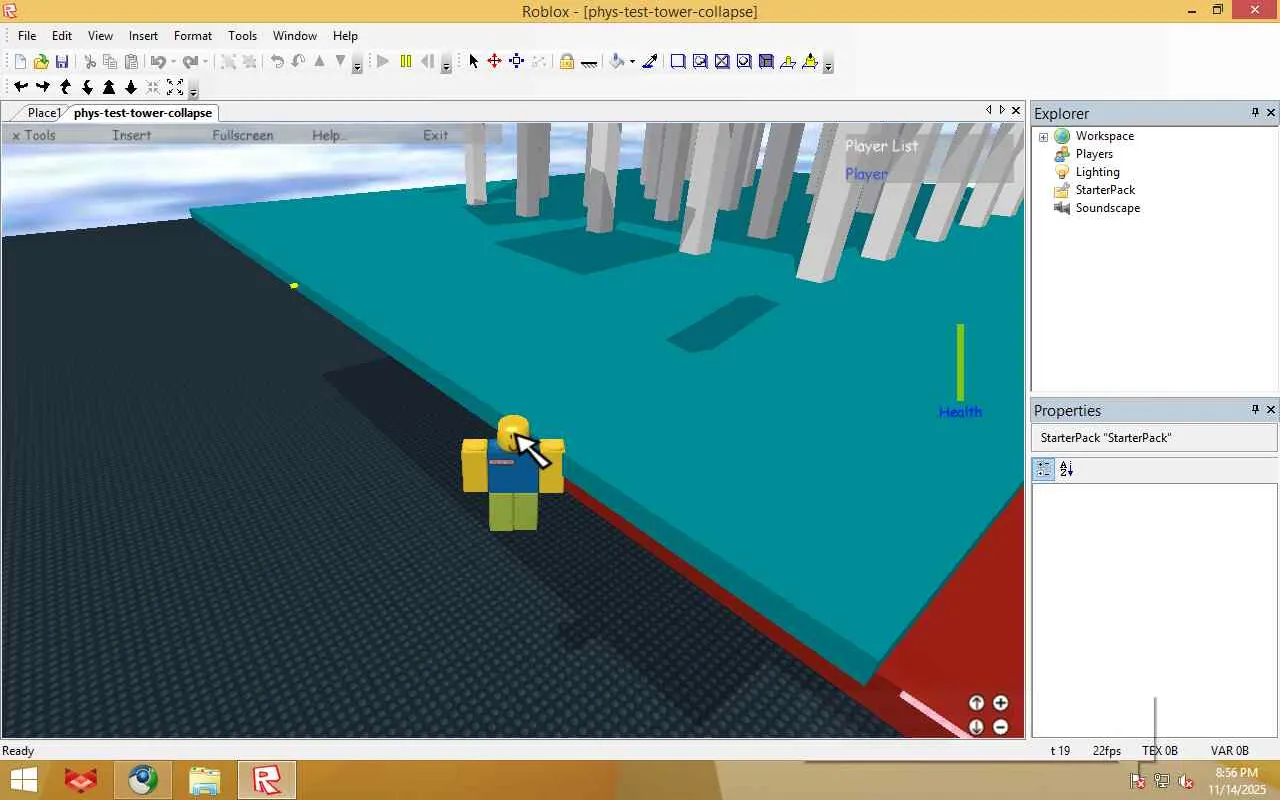The image size is (1280, 800).
Task: Open the StarterPack object selector in Properties
Action: point(1154,438)
